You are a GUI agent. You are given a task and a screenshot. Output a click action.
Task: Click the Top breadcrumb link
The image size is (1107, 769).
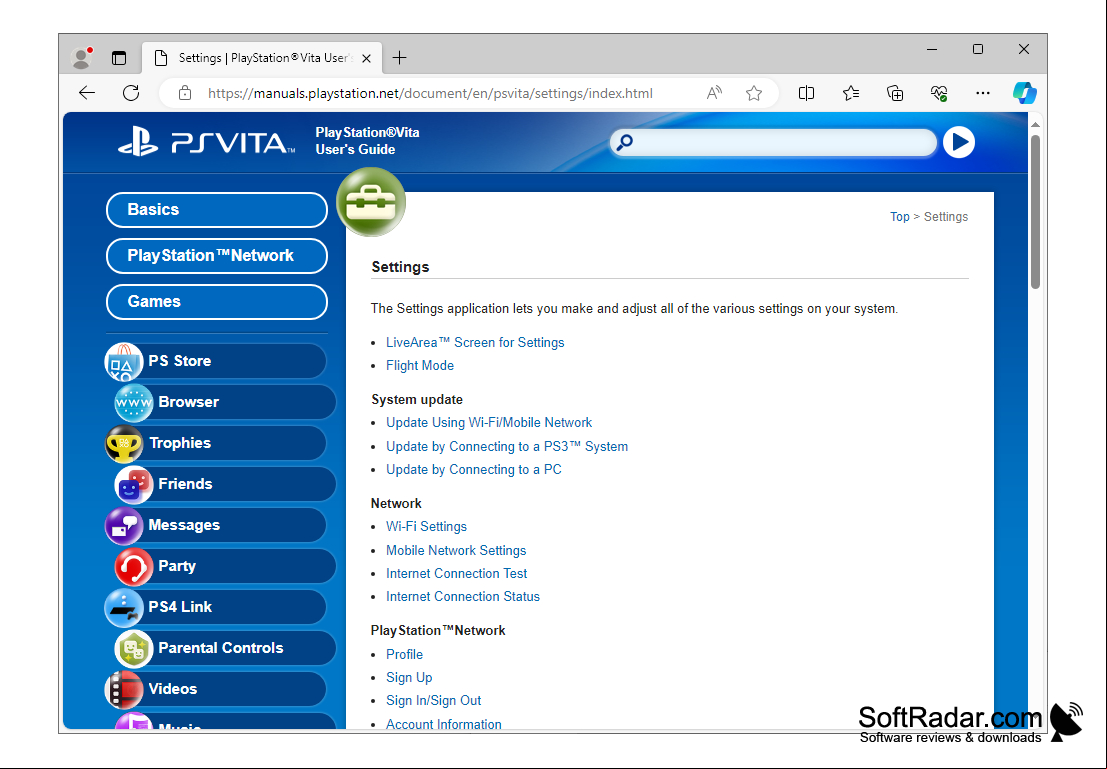899,217
